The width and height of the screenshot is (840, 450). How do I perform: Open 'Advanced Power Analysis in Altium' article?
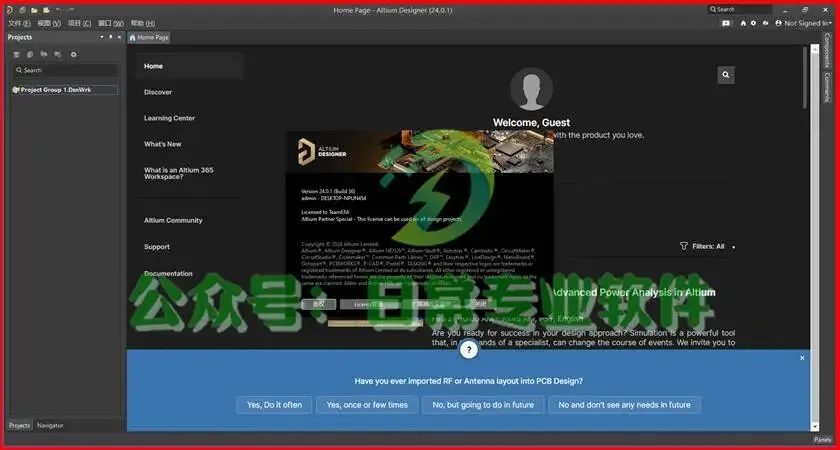[x=633, y=292]
